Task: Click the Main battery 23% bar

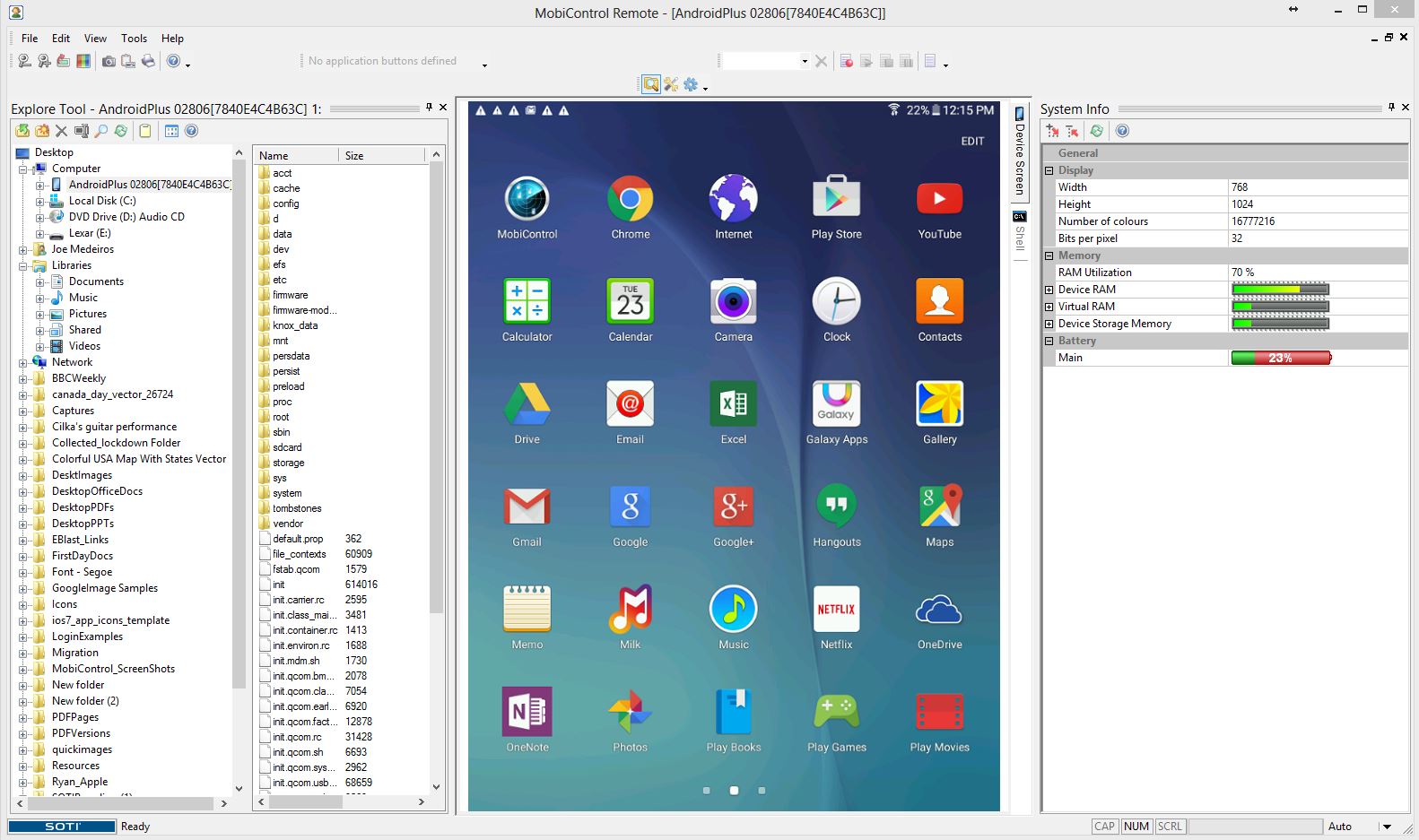Action: tap(1281, 358)
